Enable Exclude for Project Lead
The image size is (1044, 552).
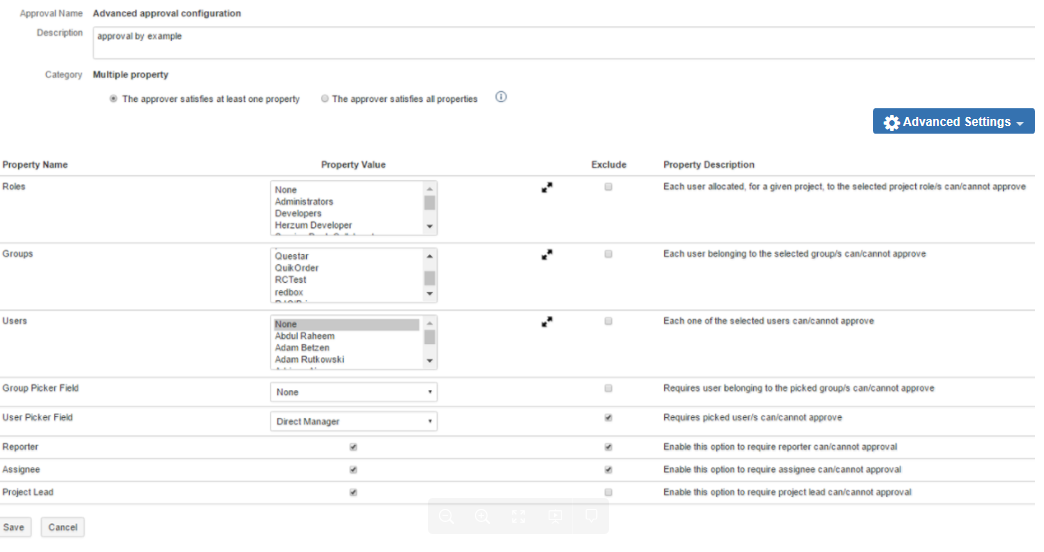(609, 492)
